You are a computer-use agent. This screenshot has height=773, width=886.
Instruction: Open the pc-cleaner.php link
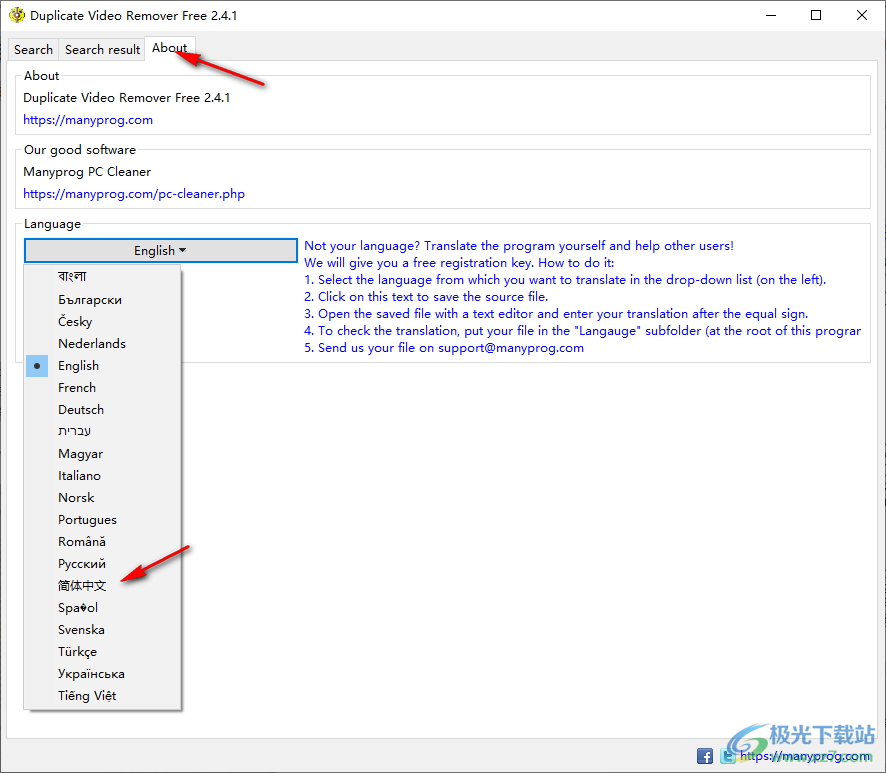pyautogui.click(x=134, y=194)
